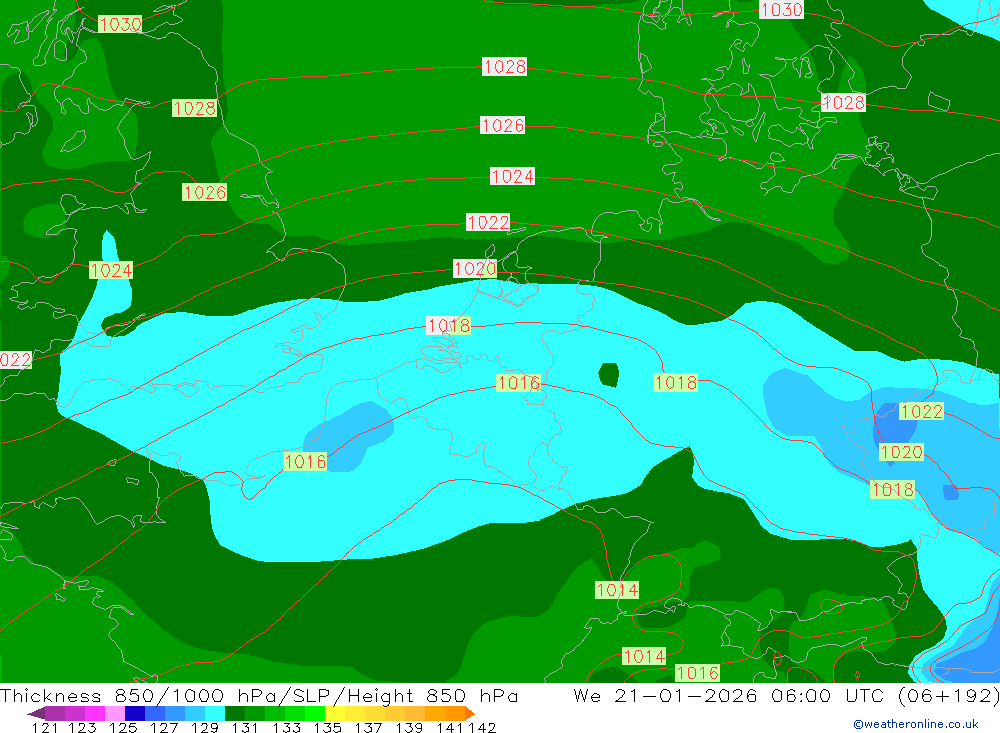Click the 'We 21-01-2026 06:00 UTC (06+192)' timestamp
Image resolution: width=1000 pixels, height=733 pixels.
click(786, 696)
